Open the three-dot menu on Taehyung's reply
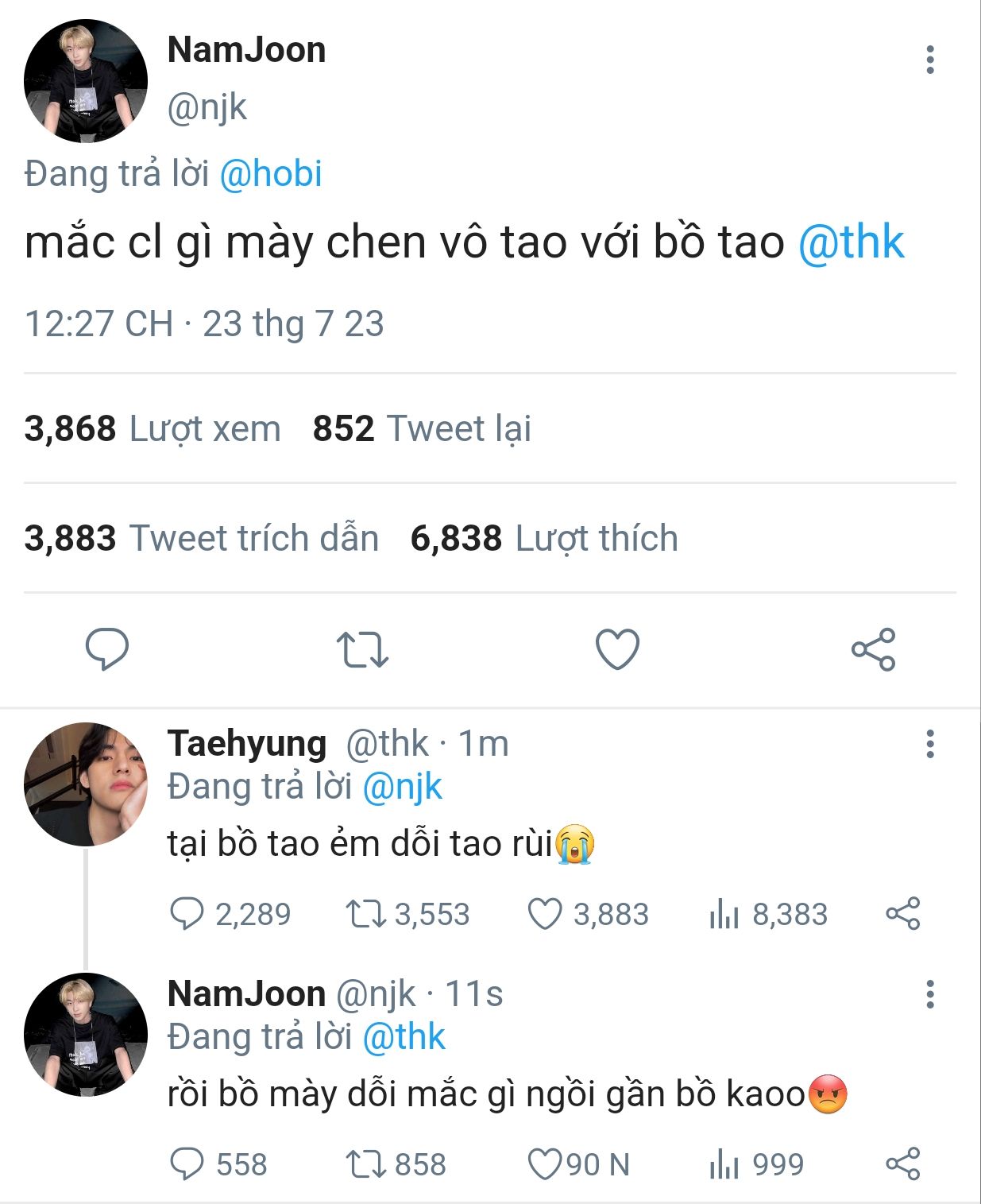This screenshot has width=981, height=1204. (929, 744)
